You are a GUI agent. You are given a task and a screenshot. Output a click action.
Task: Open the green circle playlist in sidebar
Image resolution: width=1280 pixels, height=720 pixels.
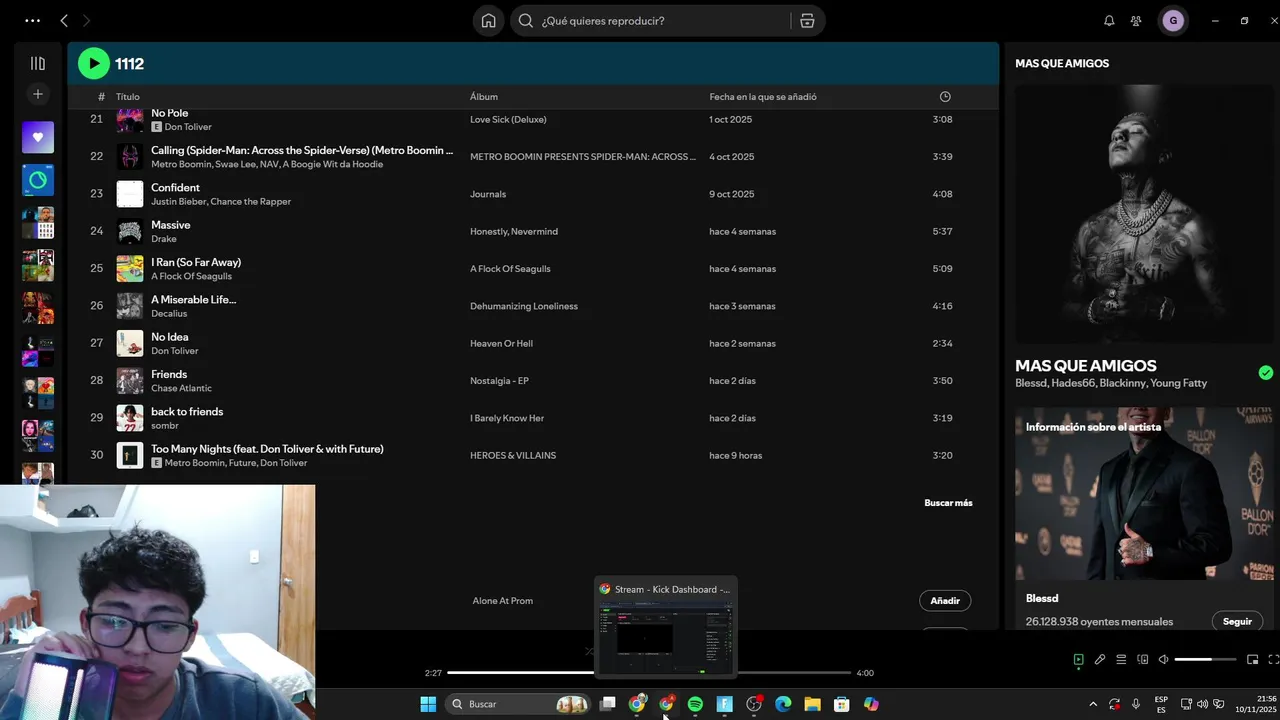point(38,180)
